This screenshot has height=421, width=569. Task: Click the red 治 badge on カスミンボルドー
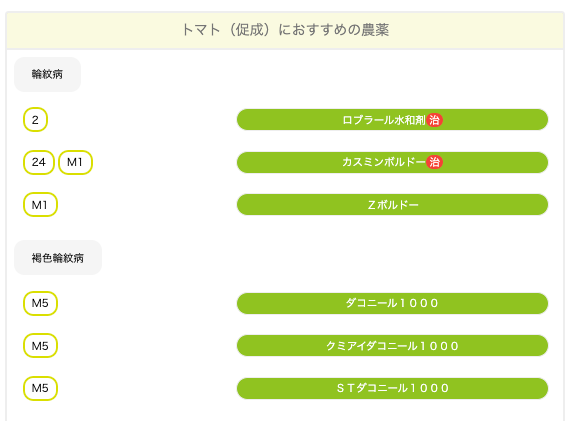pyautogui.click(x=434, y=162)
